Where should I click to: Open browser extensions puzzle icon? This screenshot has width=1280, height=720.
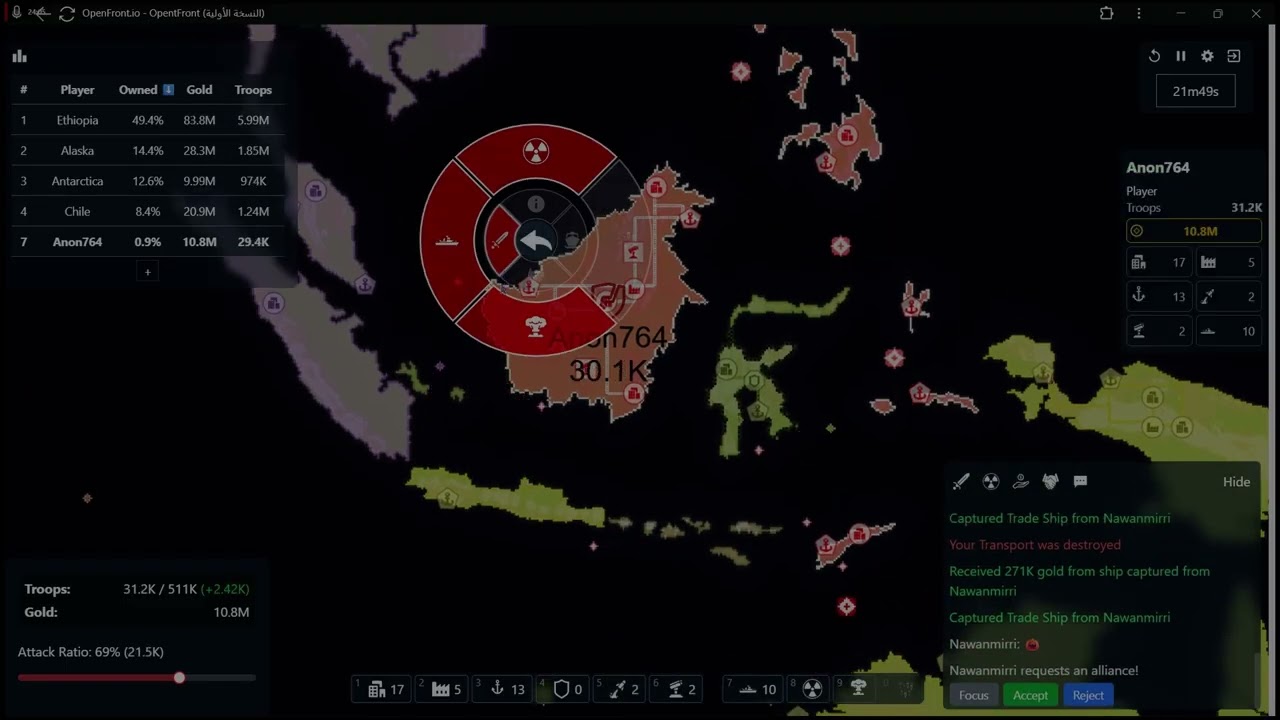click(1106, 13)
